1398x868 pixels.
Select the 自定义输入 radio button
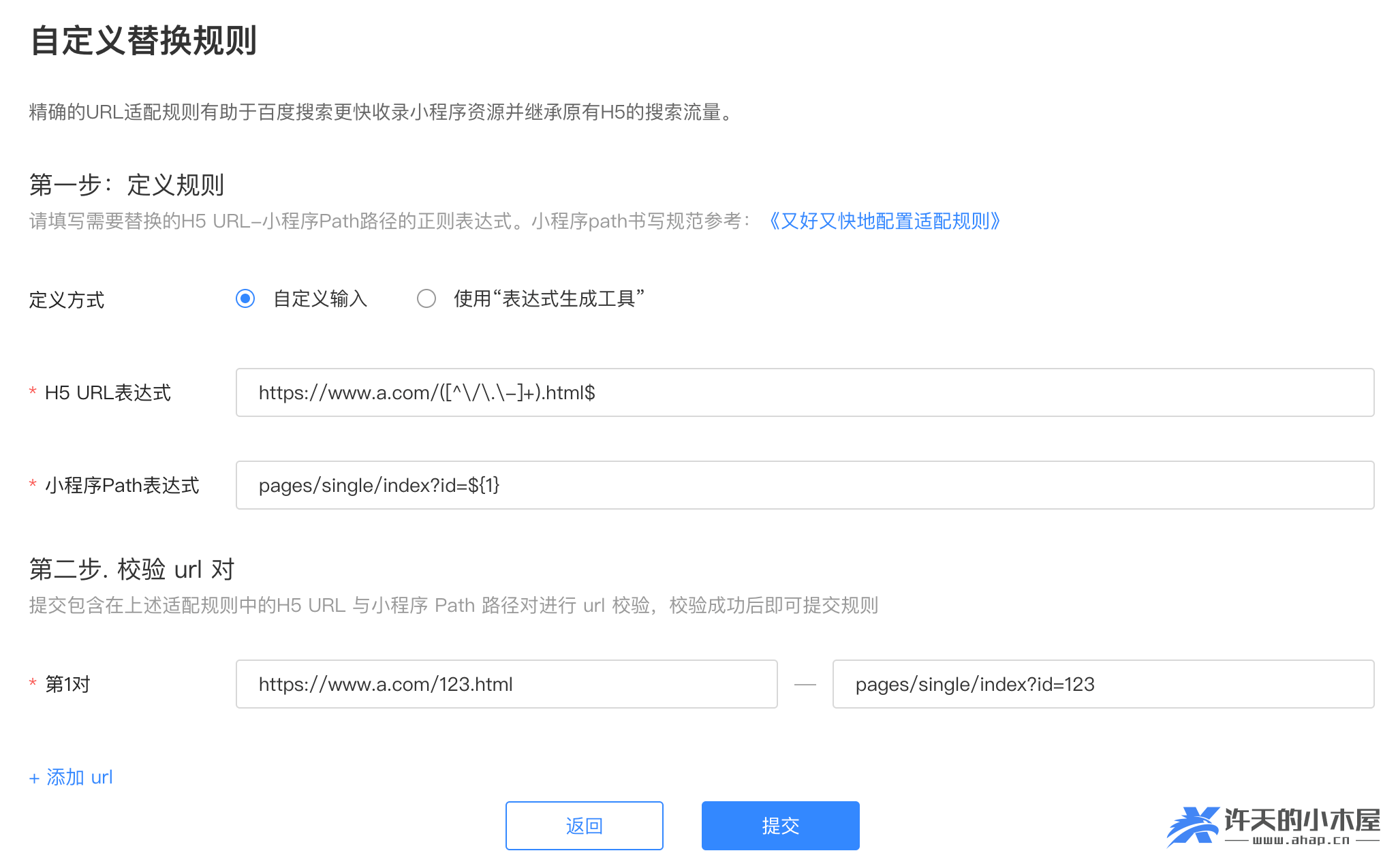point(245,298)
